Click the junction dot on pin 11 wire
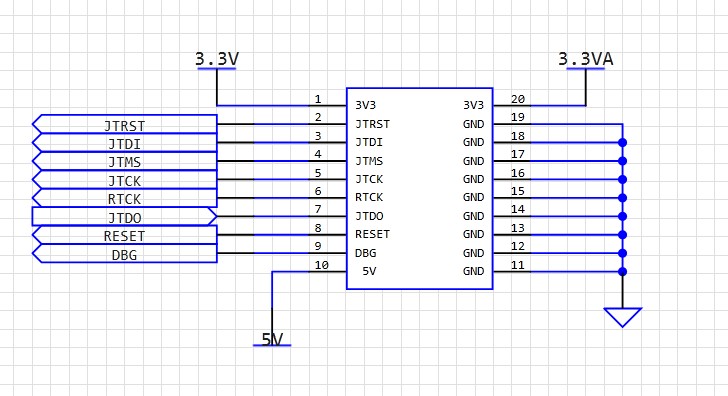 tap(623, 272)
